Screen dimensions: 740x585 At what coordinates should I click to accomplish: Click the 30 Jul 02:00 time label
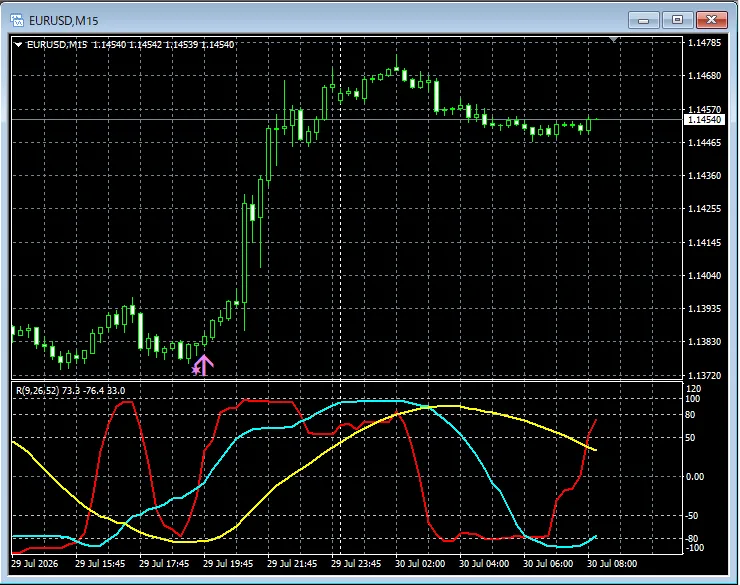point(420,564)
